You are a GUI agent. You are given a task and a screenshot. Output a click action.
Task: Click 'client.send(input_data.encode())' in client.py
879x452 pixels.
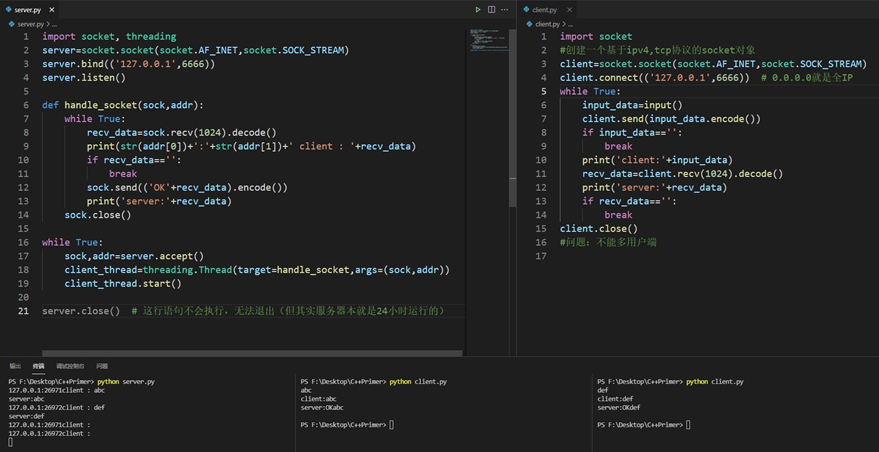pyautogui.click(x=672, y=119)
